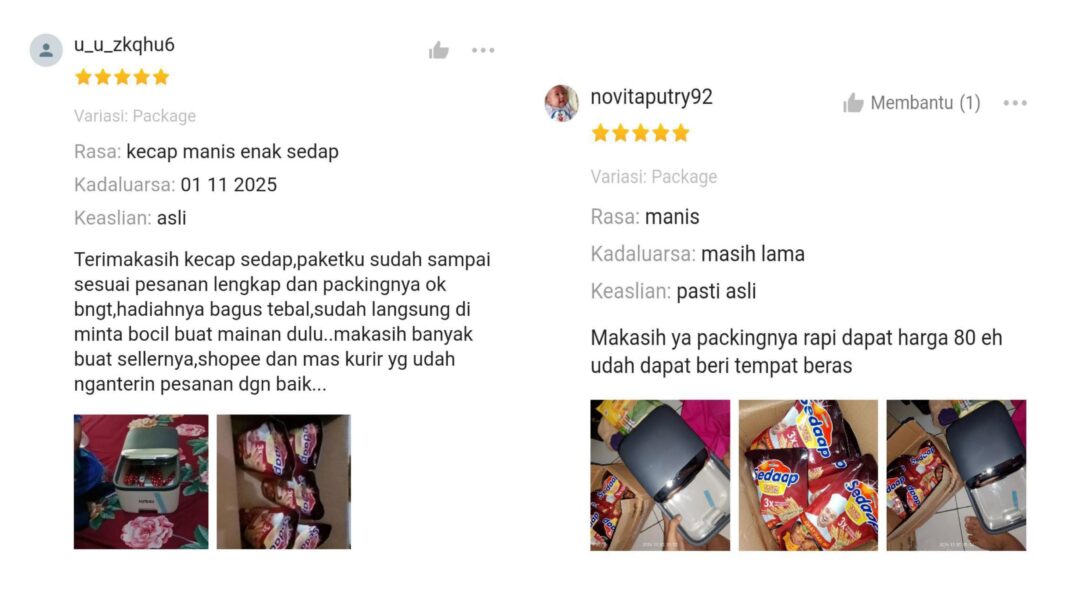Open three-dot menu on u_u_zkqhu6's review
Viewport: 1068px width, 601px height.
[x=483, y=50]
